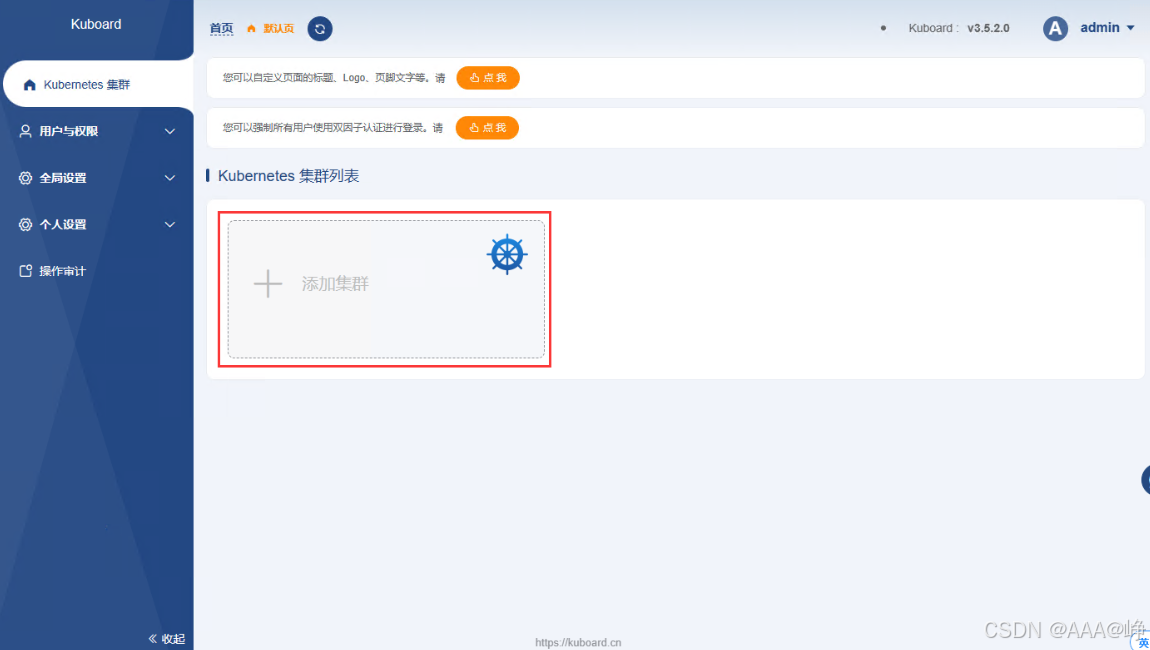The height and width of the screenshot is (650, 1150).
Task: Collapse the sidebar with 收起
Action: pyautogui.click(x=167, y=639)
